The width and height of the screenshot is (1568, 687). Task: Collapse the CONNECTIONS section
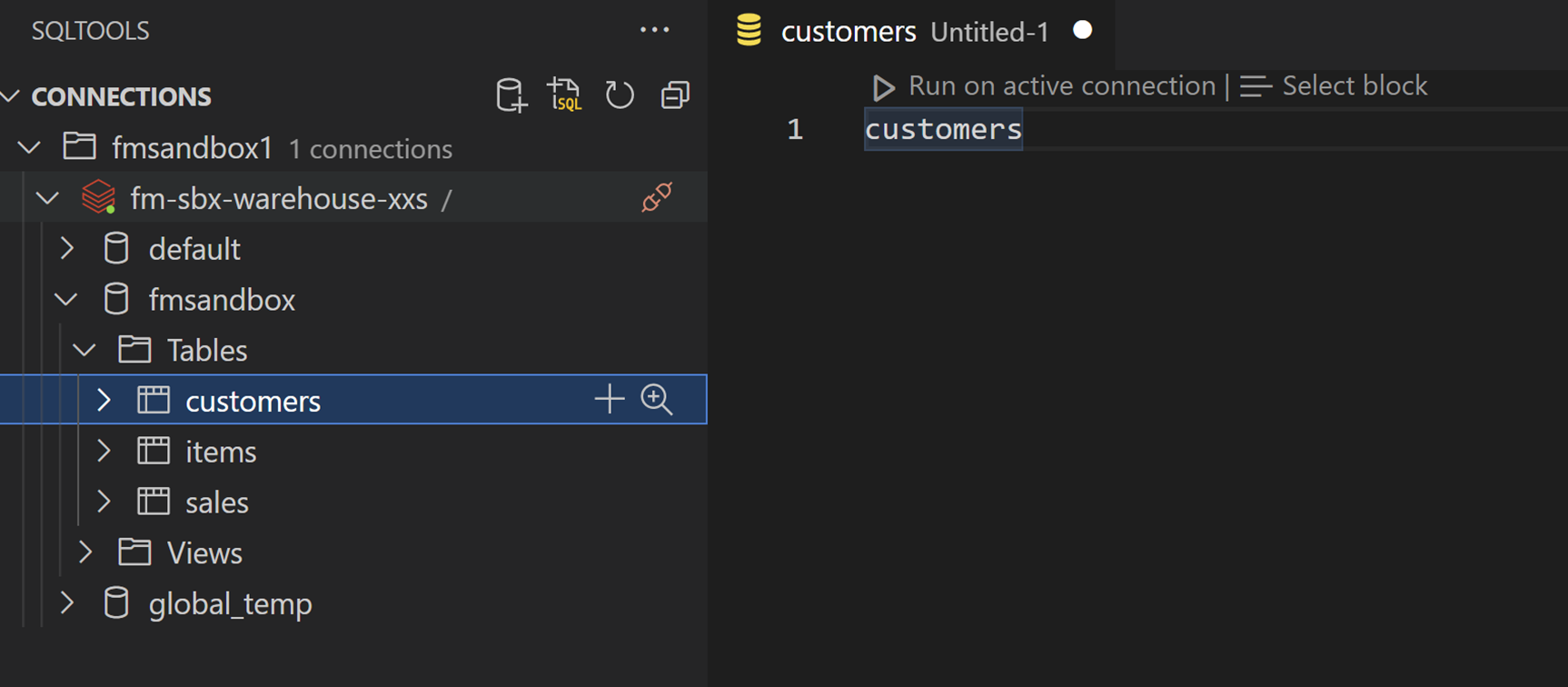click(x=12, y=95)
